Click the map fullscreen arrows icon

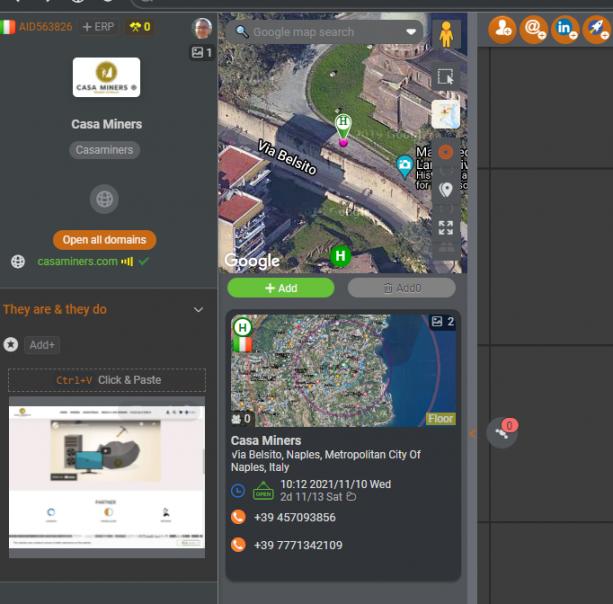click(x=446, y=227)
